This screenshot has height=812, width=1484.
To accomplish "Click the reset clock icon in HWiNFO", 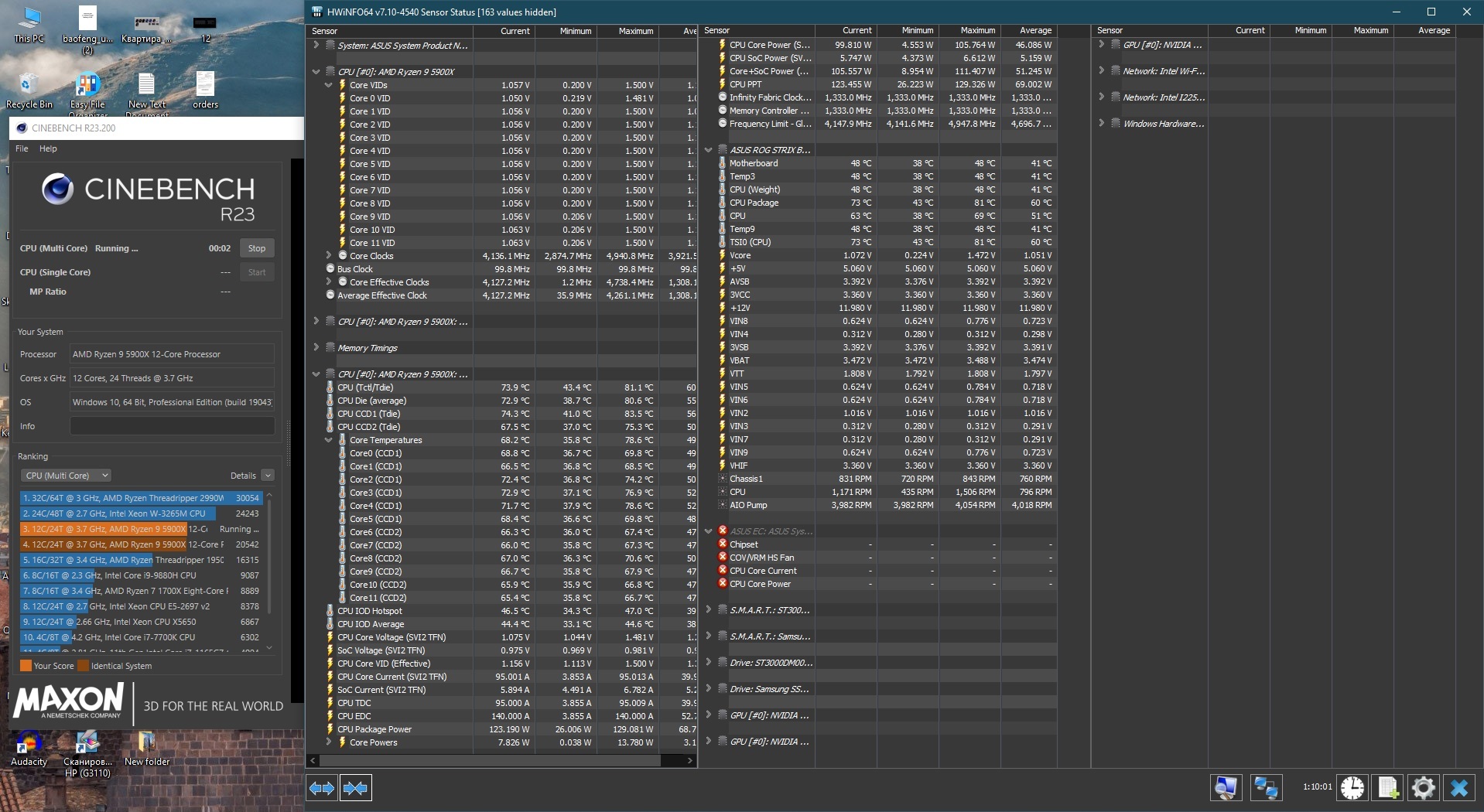I will (x=1352, y=788).
